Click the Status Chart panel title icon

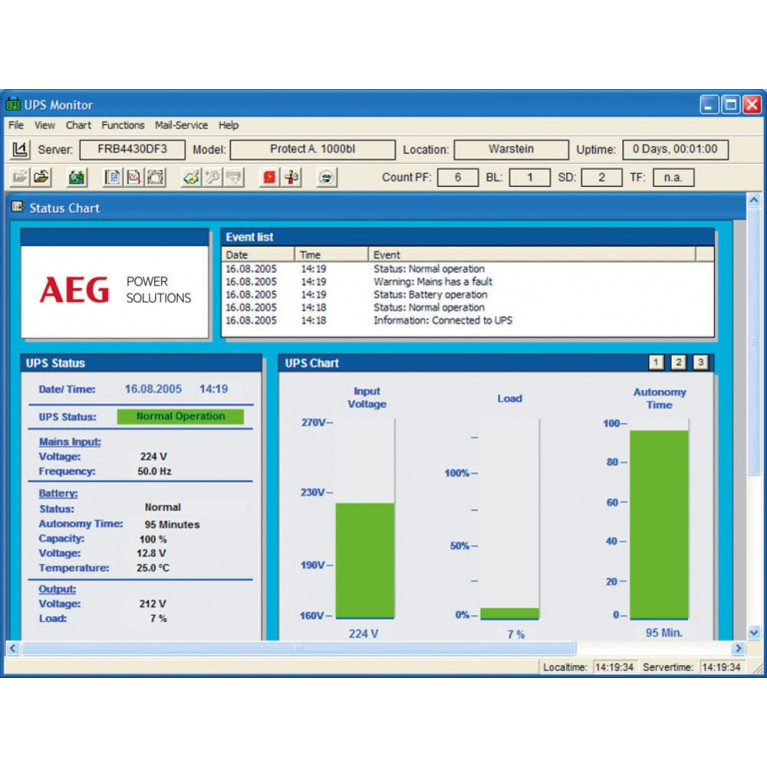coord(17,207)
